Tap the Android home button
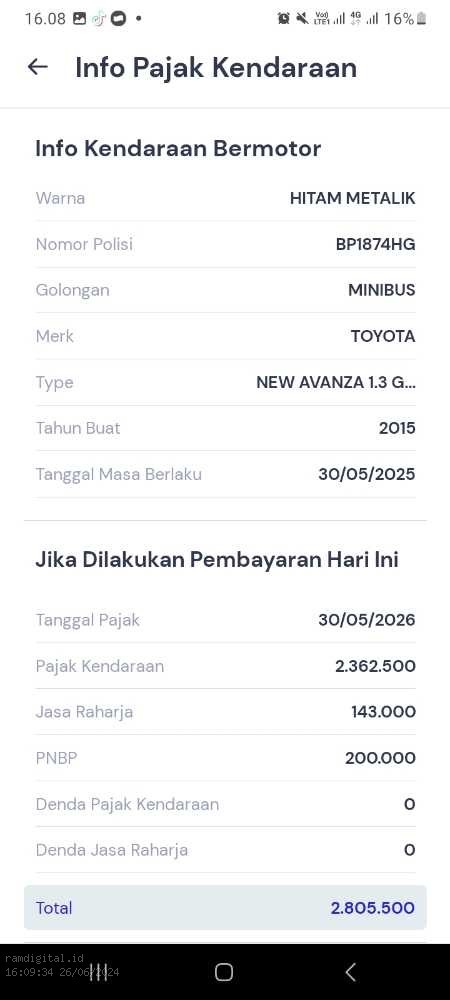The height and width of the screenshot is (1000, 450). click(224, 972)
